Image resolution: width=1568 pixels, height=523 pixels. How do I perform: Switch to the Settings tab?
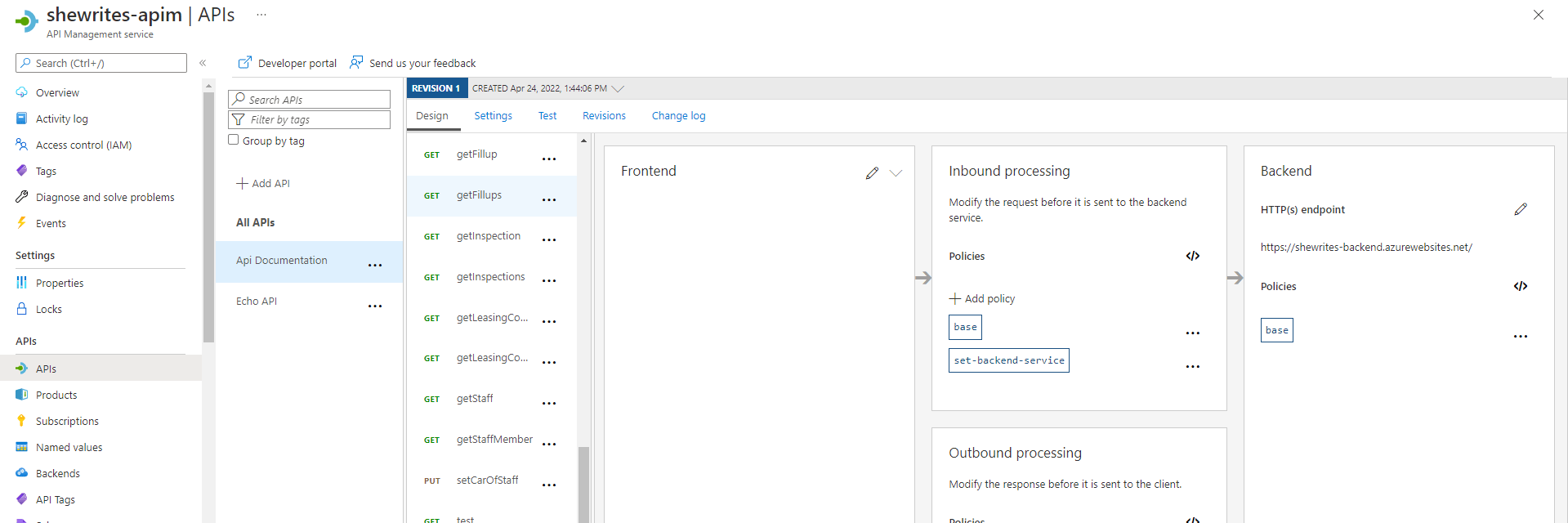tap(494, 116)
